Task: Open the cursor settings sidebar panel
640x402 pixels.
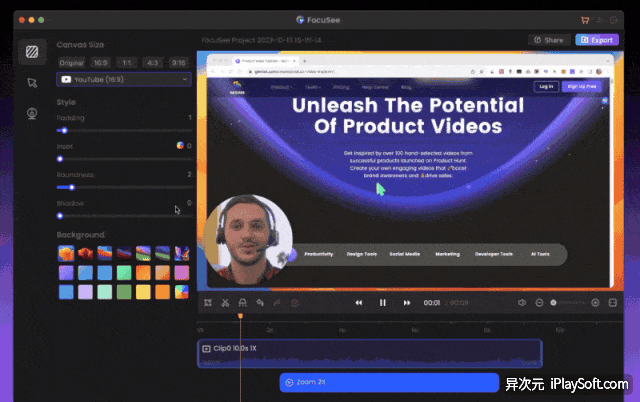Action: 32,83
